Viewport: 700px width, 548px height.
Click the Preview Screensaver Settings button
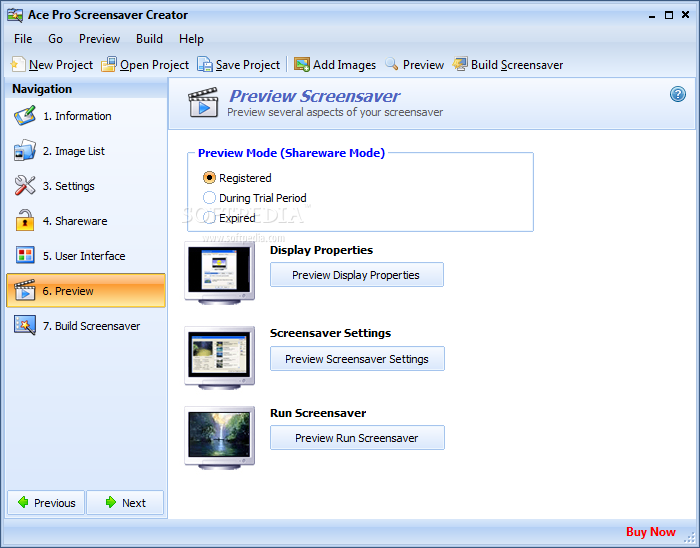coord(357,358)
